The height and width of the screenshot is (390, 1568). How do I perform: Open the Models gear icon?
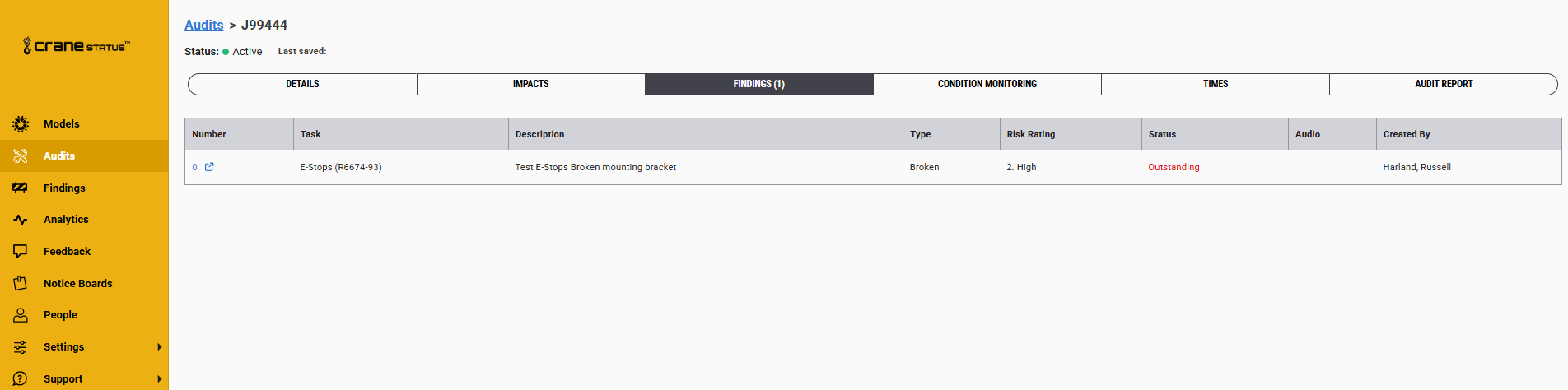point(21,124)
